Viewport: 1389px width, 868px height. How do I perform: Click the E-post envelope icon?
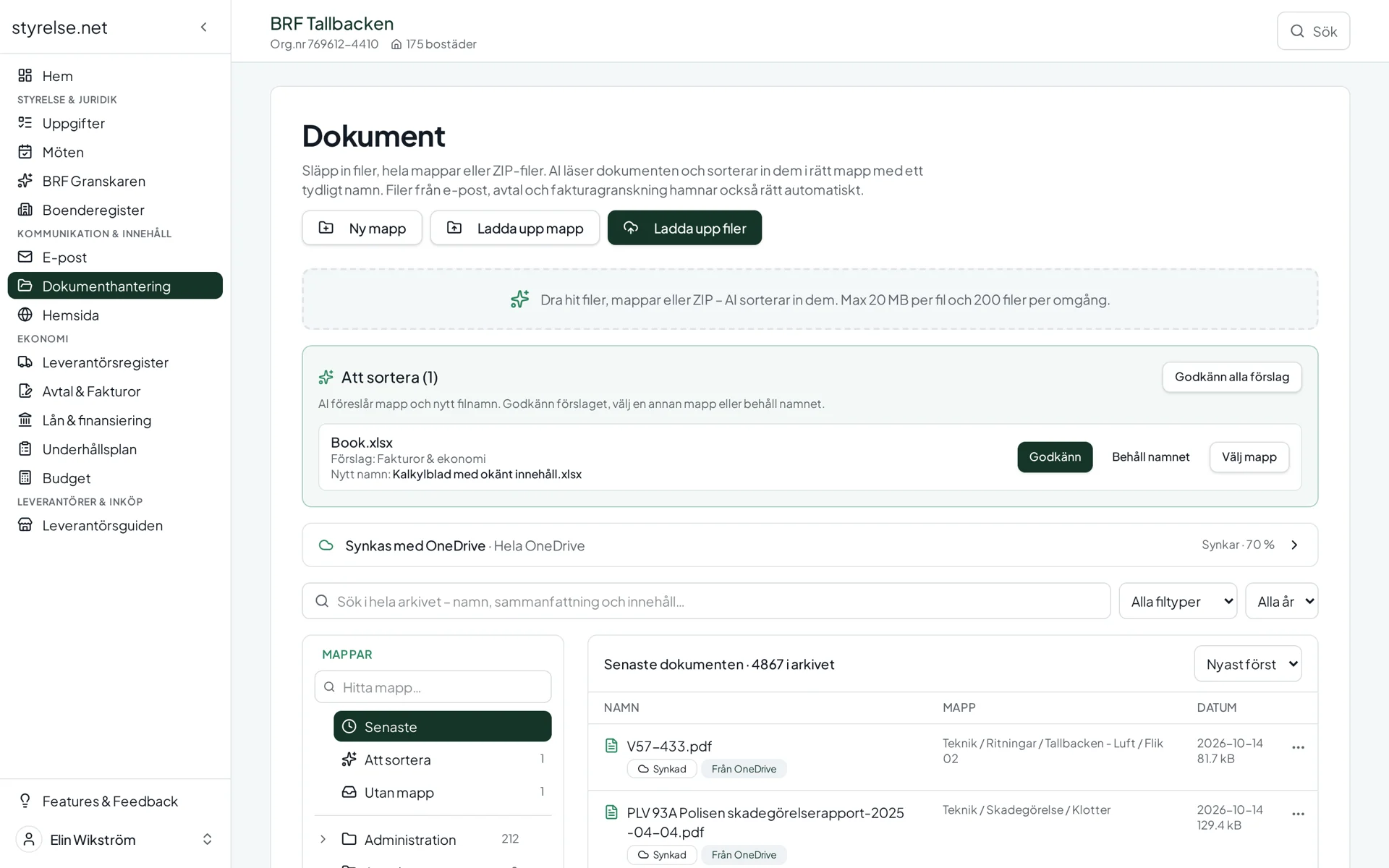(25, 257)
